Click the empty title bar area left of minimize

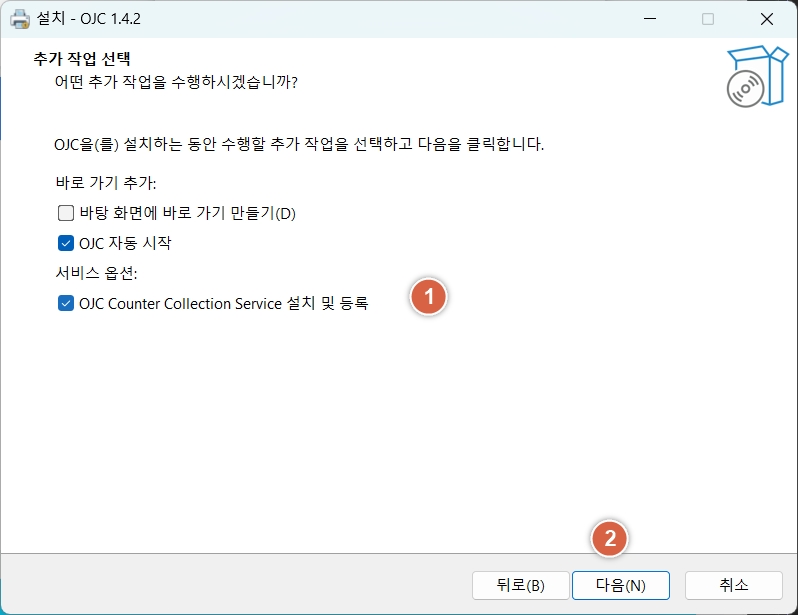400,19
